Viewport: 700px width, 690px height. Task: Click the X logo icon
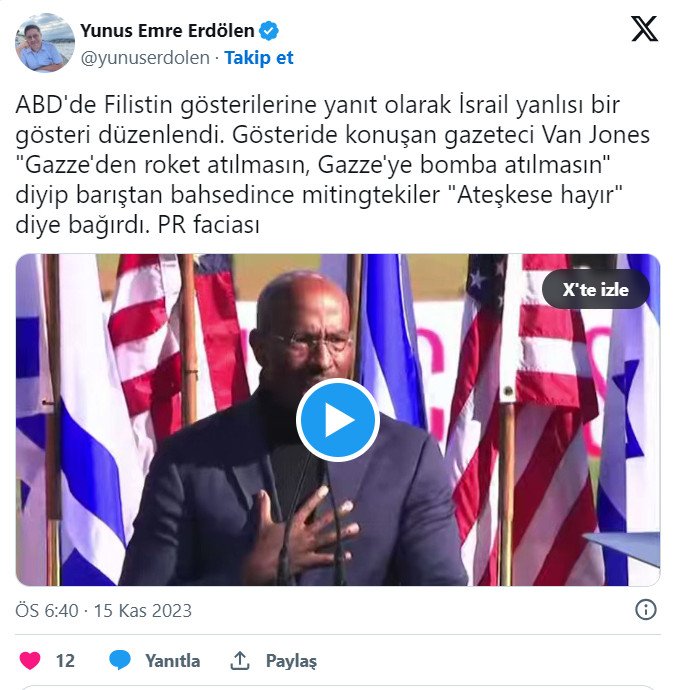pyautogui.click(x=644, y=29)
